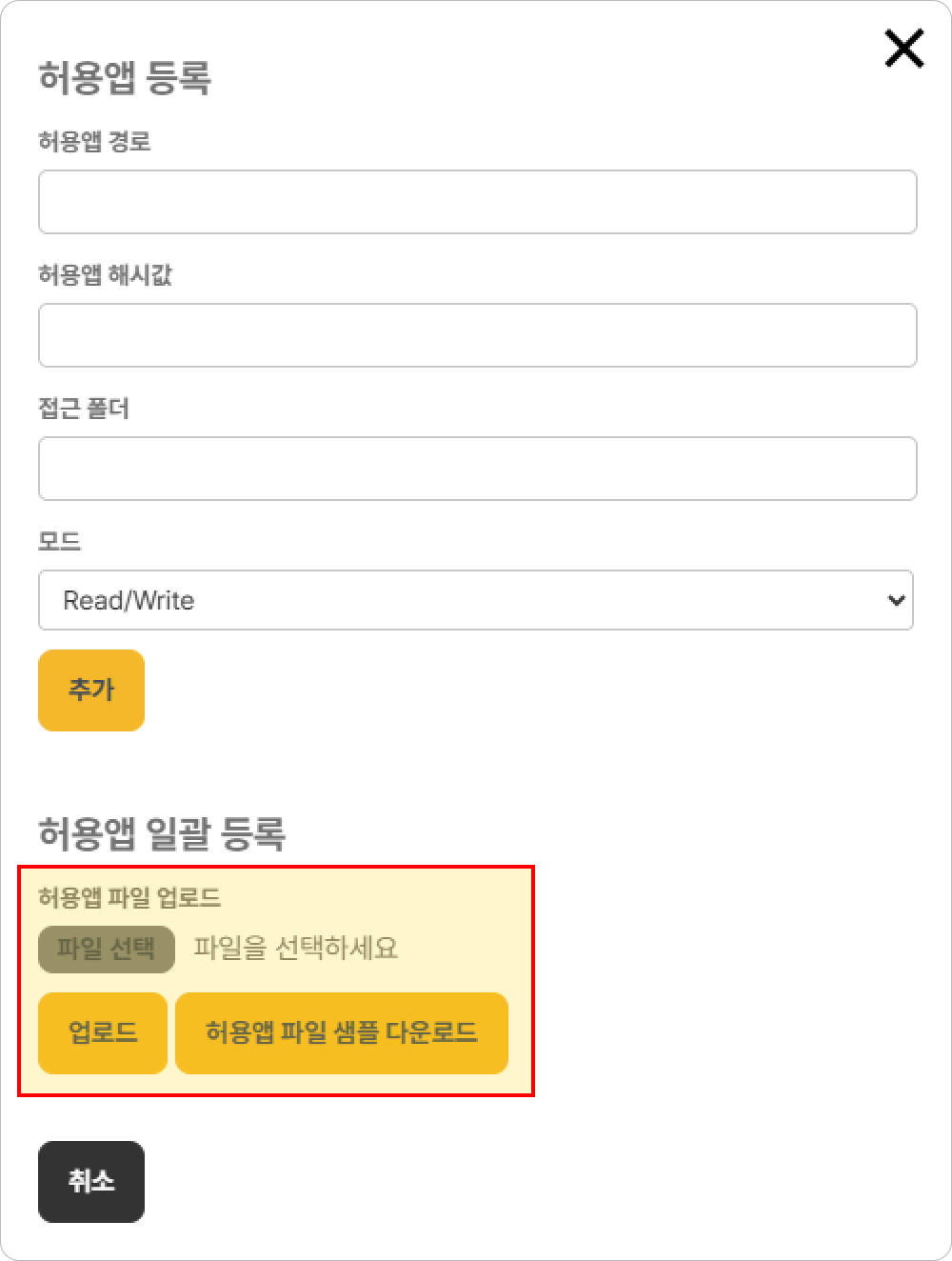Open the Read/Write mode dropdown

pos(475,600)
